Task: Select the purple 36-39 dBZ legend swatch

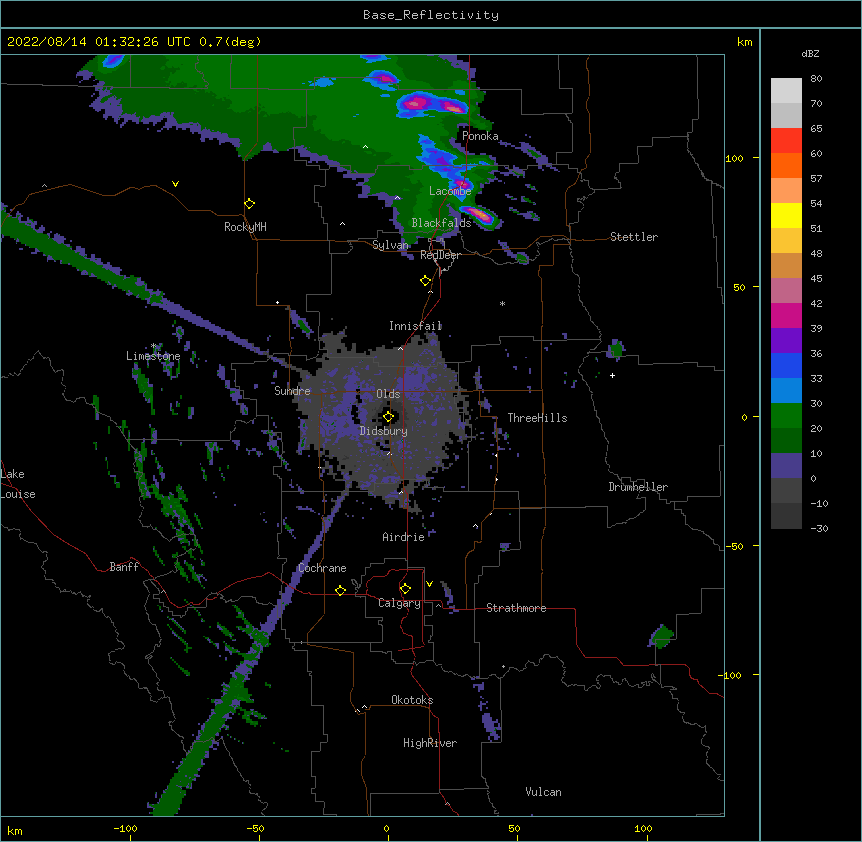Action: [786, 340]
